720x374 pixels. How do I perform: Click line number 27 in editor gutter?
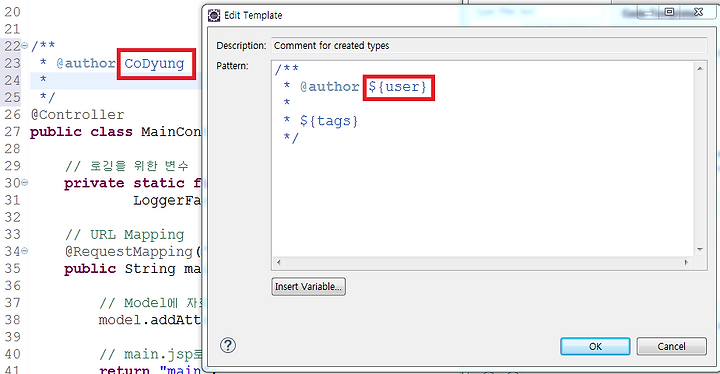[12, 132]
